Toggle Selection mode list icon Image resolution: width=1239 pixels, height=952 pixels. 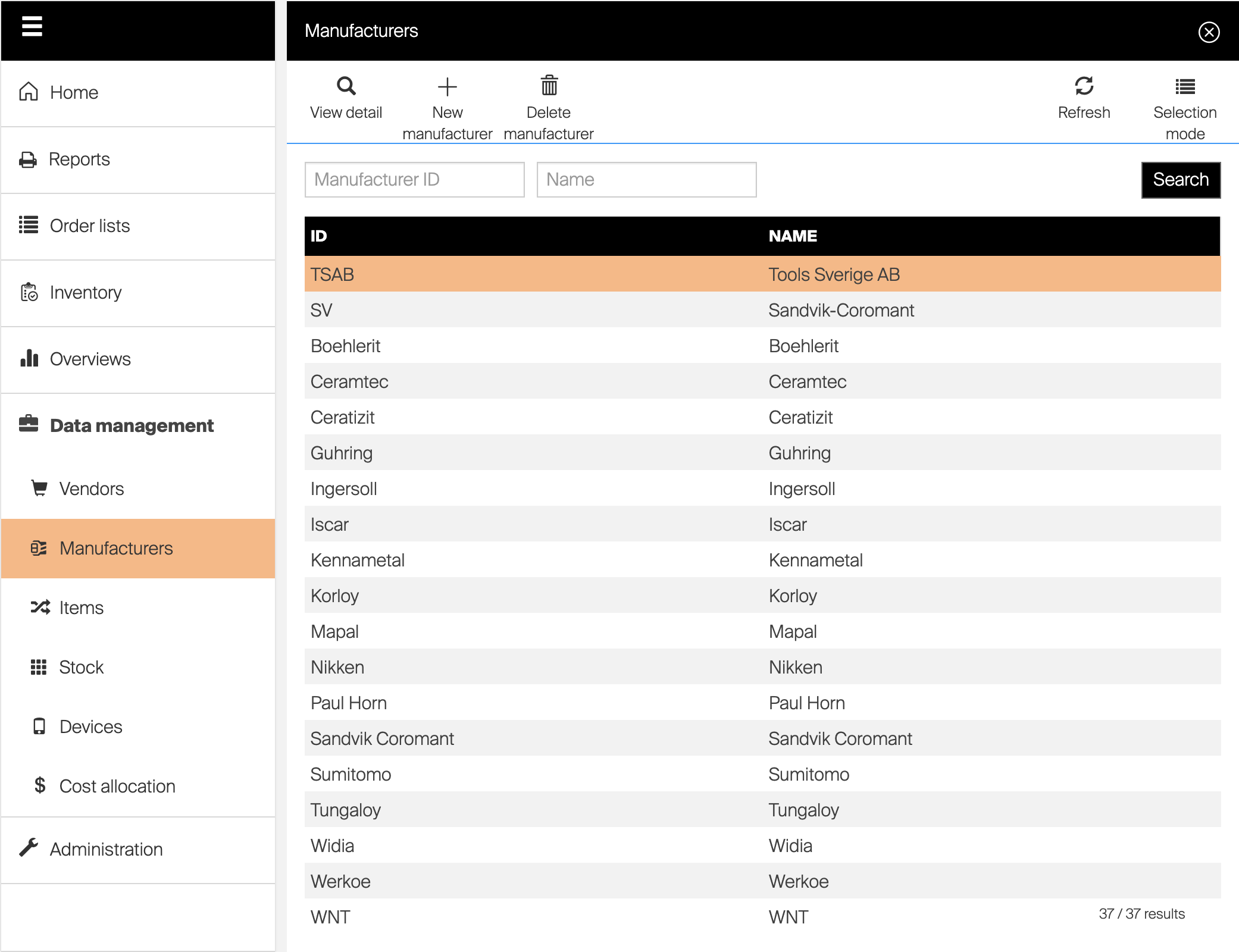[1184, 87]
